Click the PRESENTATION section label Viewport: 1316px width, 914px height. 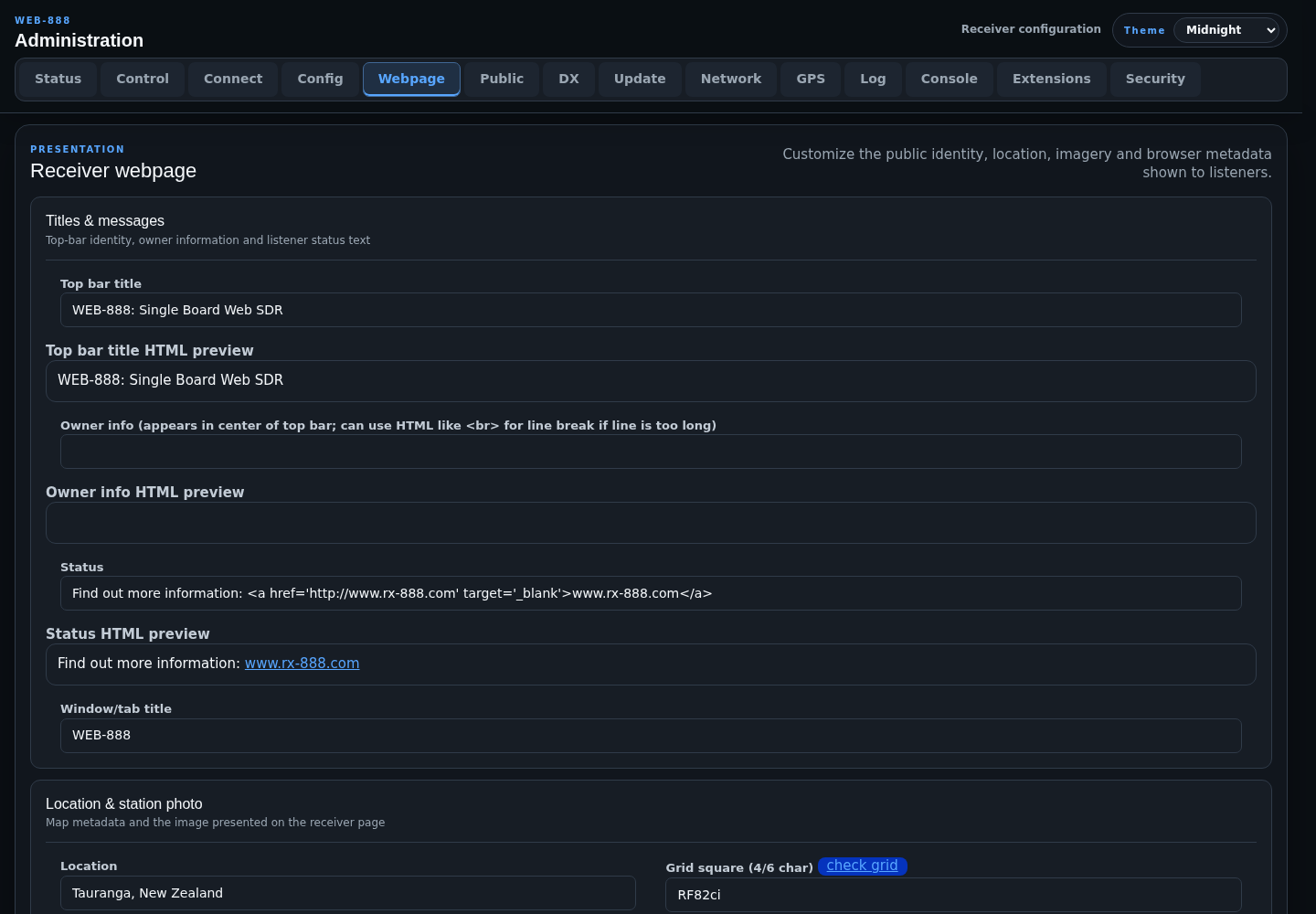click(x=78, y=149)
